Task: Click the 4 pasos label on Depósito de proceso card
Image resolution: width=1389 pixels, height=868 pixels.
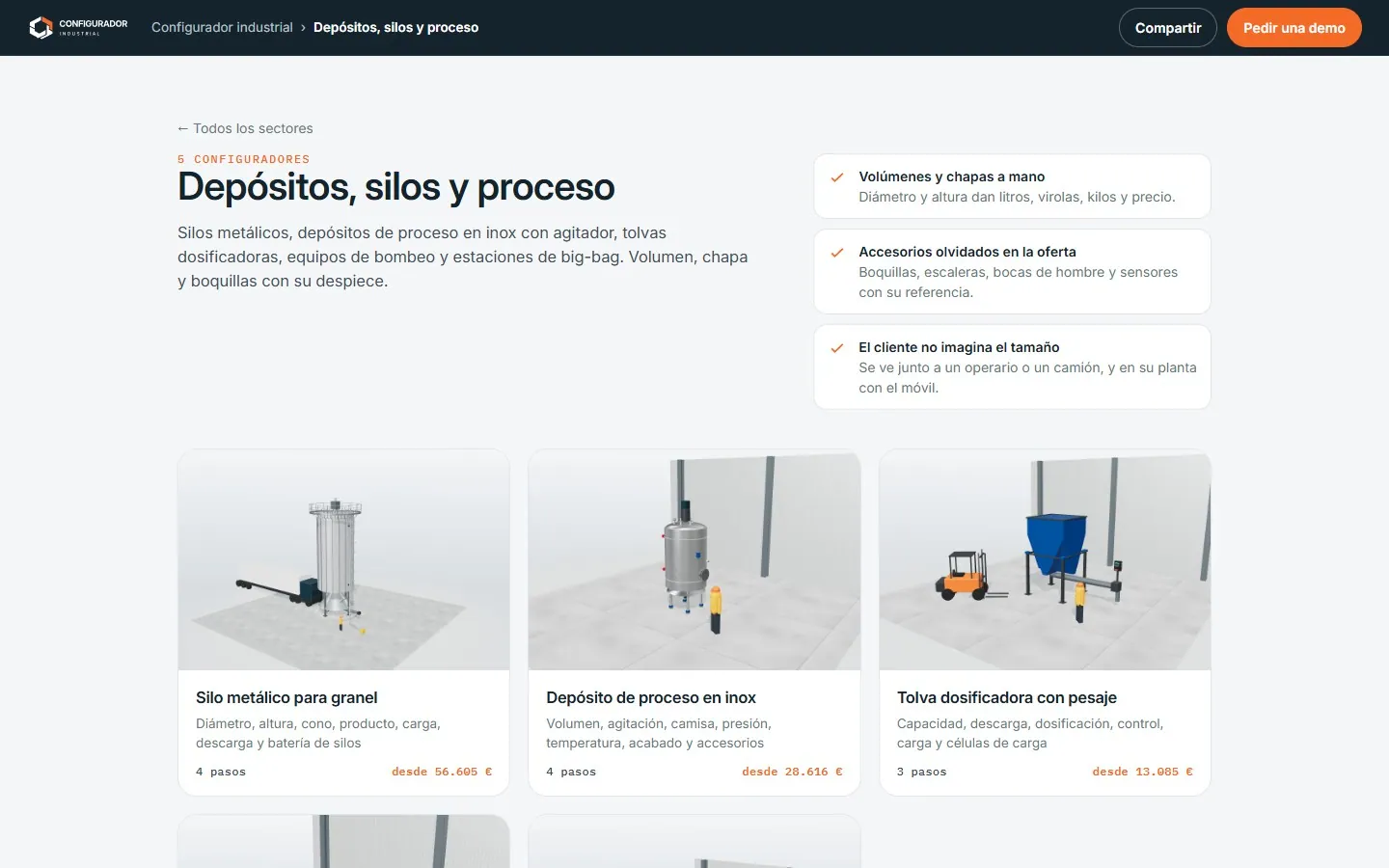Action: (x=571, y=772)
